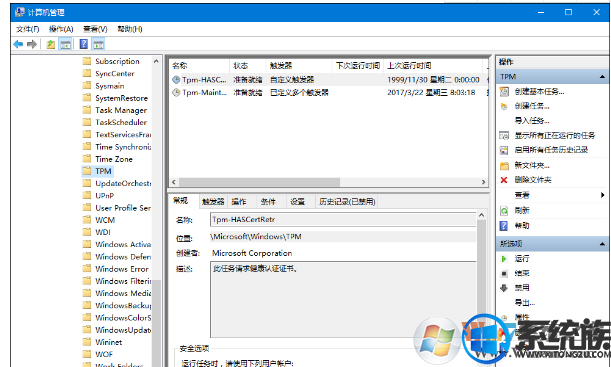The image size is (611, 367).
Task: Collapse the TPM actions section
Action: (602, 77)
